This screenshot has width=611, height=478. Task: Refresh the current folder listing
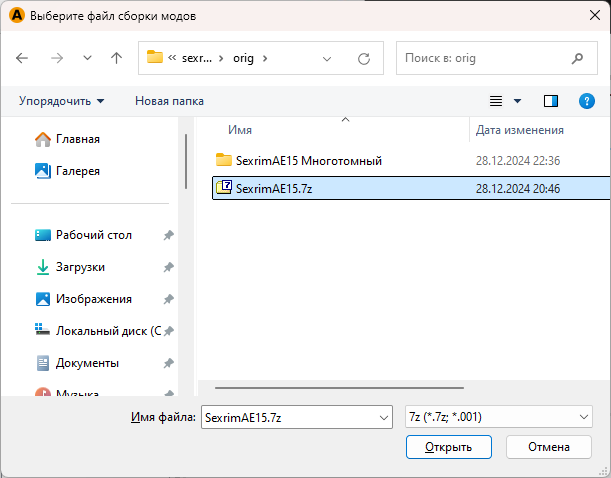[364, 58]
